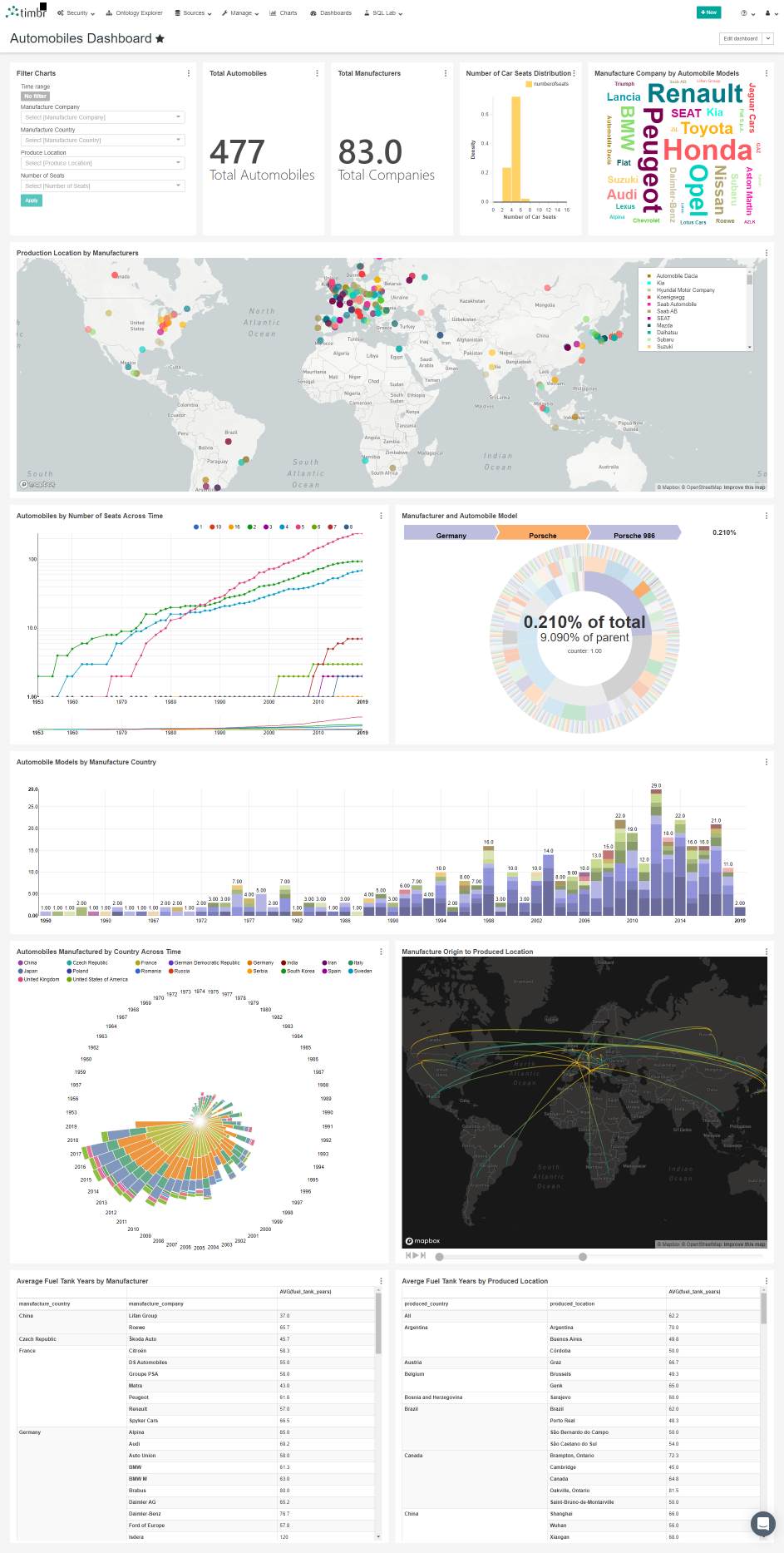This screenshot has height=1553, width=784.
Task: Toggle seat series 8 in legend
Action: 348,527
